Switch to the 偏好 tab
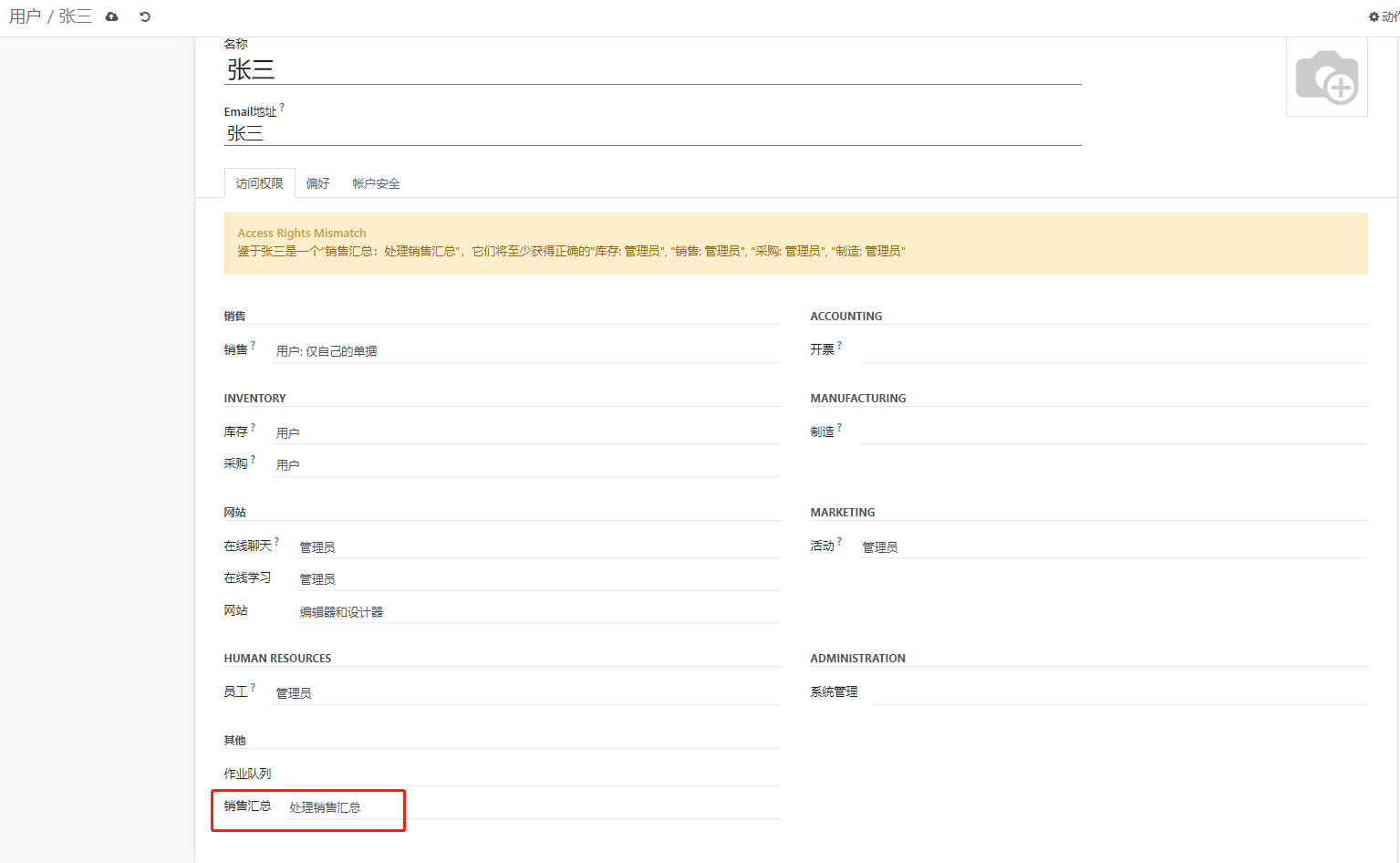Image resolution: width=1400 pixels, height=863 pixels. click(x=317, y=183)
